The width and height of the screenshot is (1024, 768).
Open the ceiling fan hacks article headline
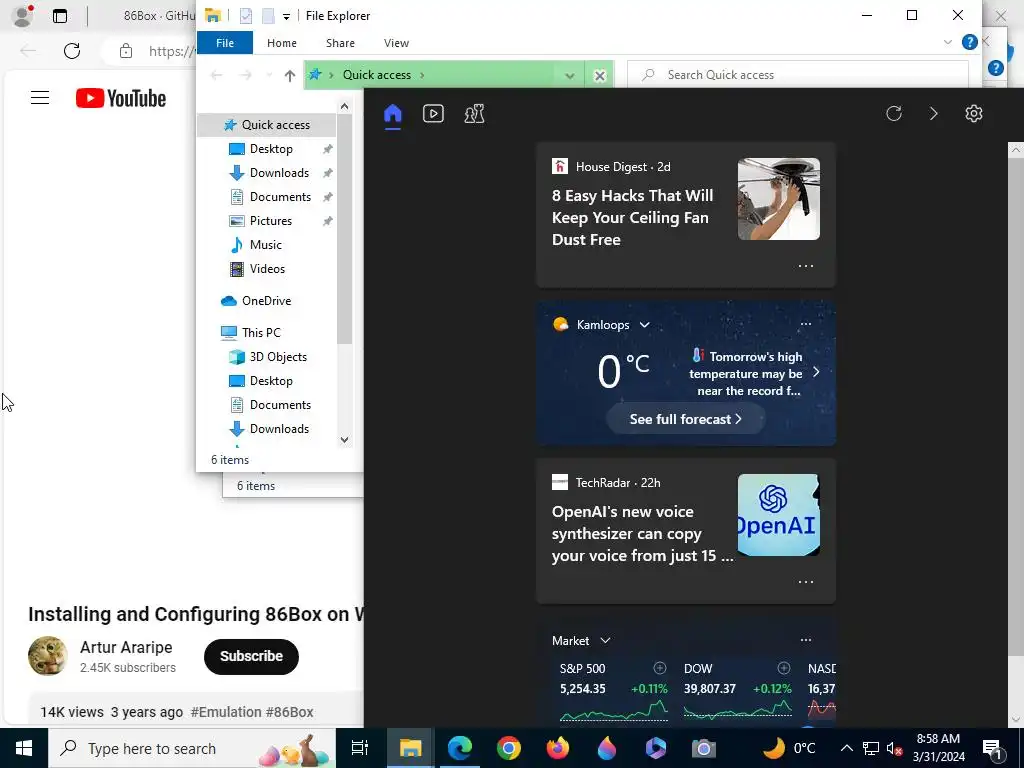[632, 217]
